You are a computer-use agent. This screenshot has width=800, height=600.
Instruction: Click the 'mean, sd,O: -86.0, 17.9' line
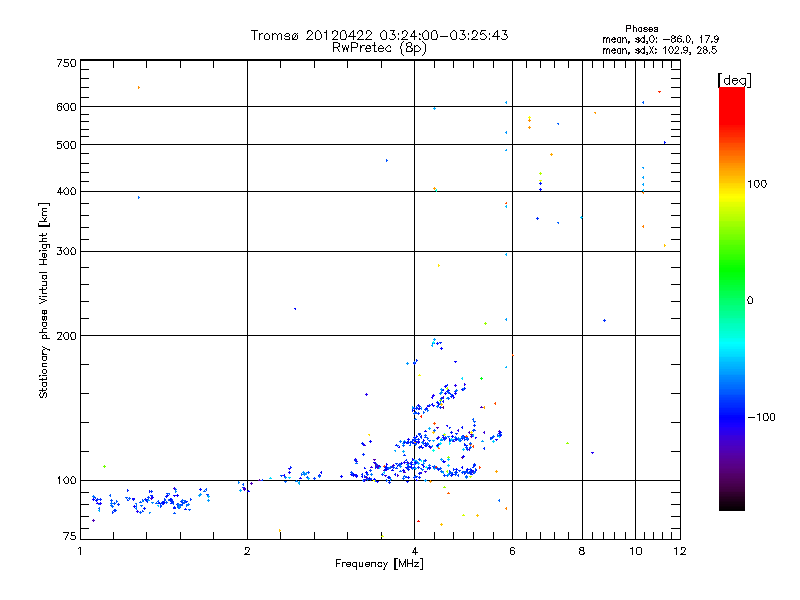pos(660,39)
